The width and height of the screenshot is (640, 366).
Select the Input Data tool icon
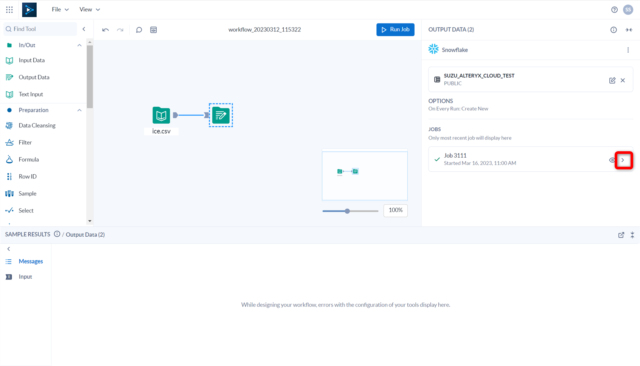pos(9,60)
